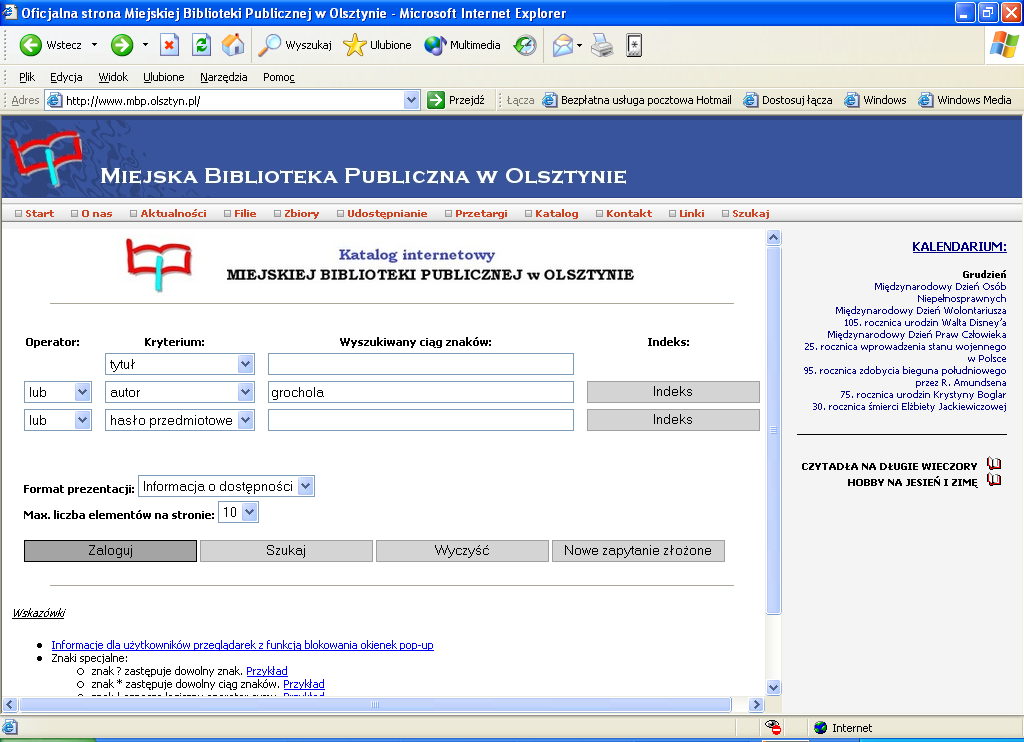Screen dimensions: 1024x742
Task: Open the Dostosuj łącza links bar item
Action: tap(788, 100)
